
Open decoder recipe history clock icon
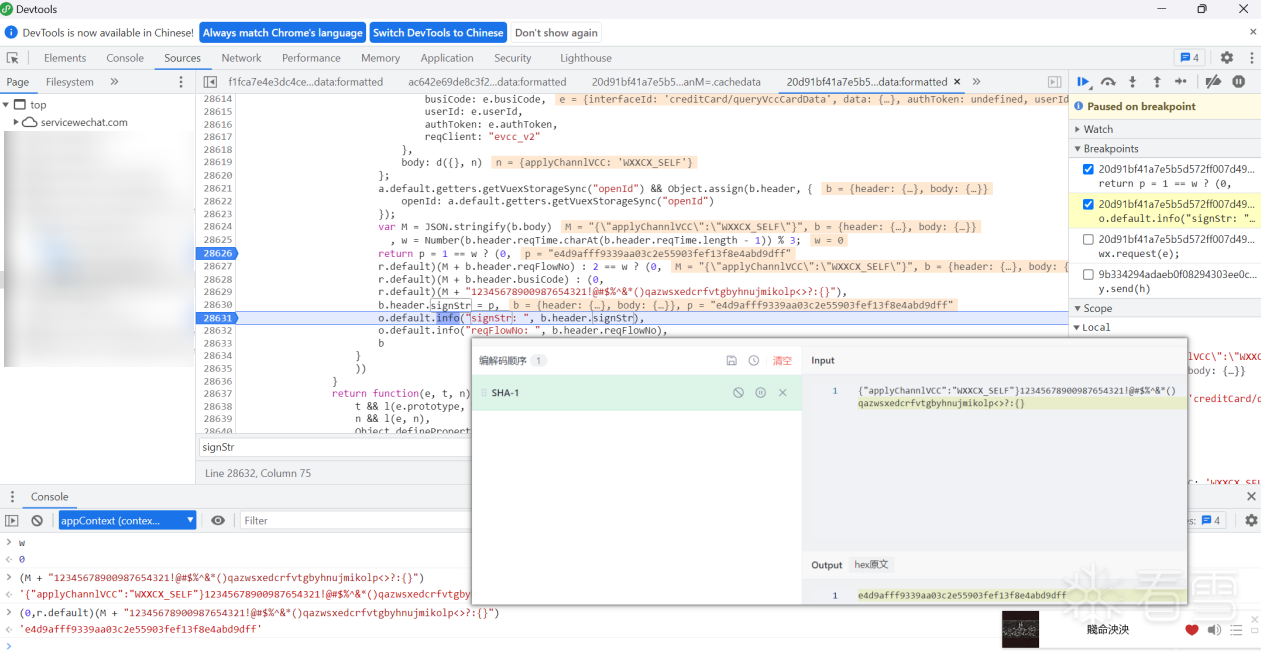(x=754, y=361)
